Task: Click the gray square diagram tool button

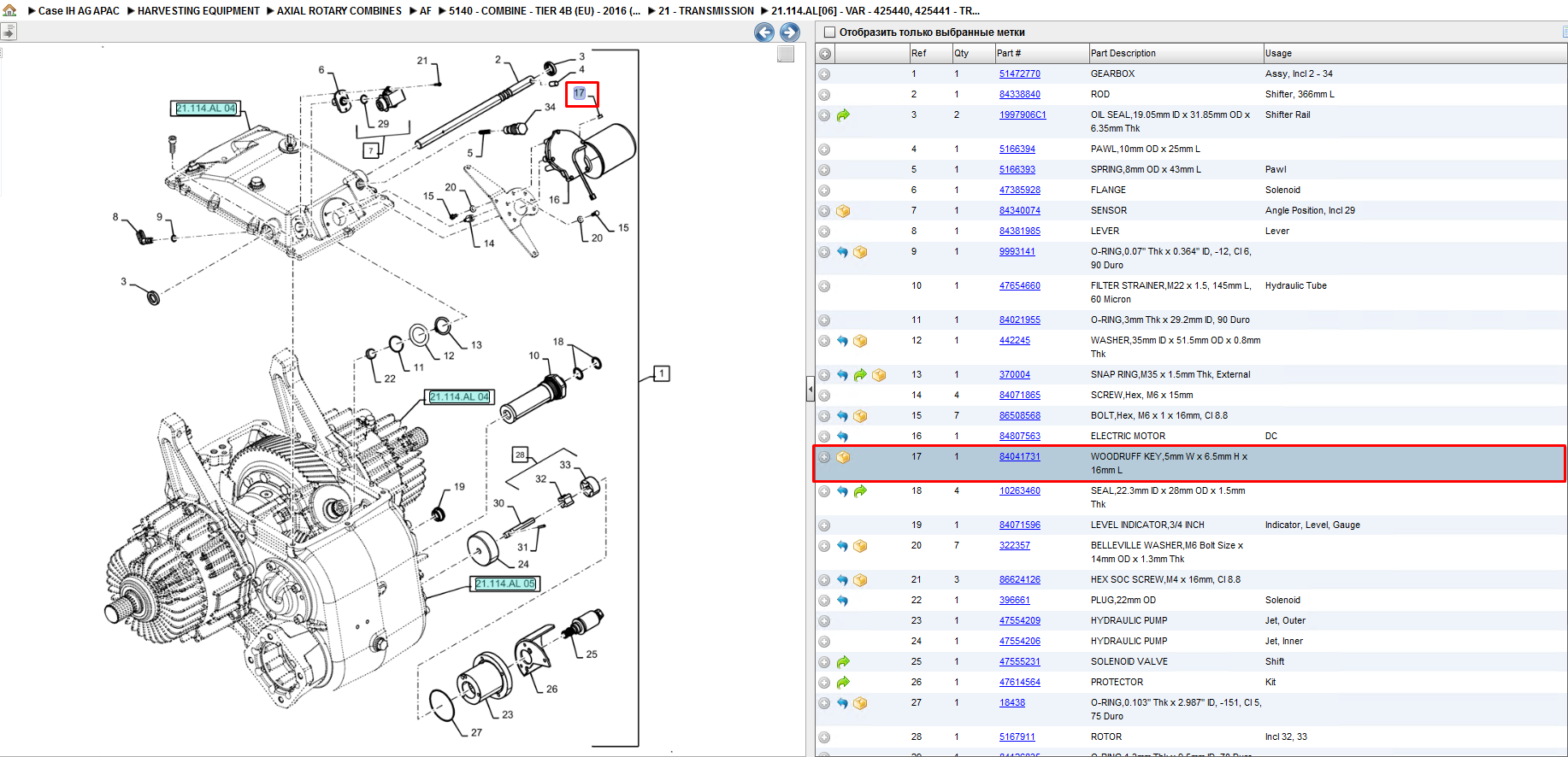Action: pos(786,54)
